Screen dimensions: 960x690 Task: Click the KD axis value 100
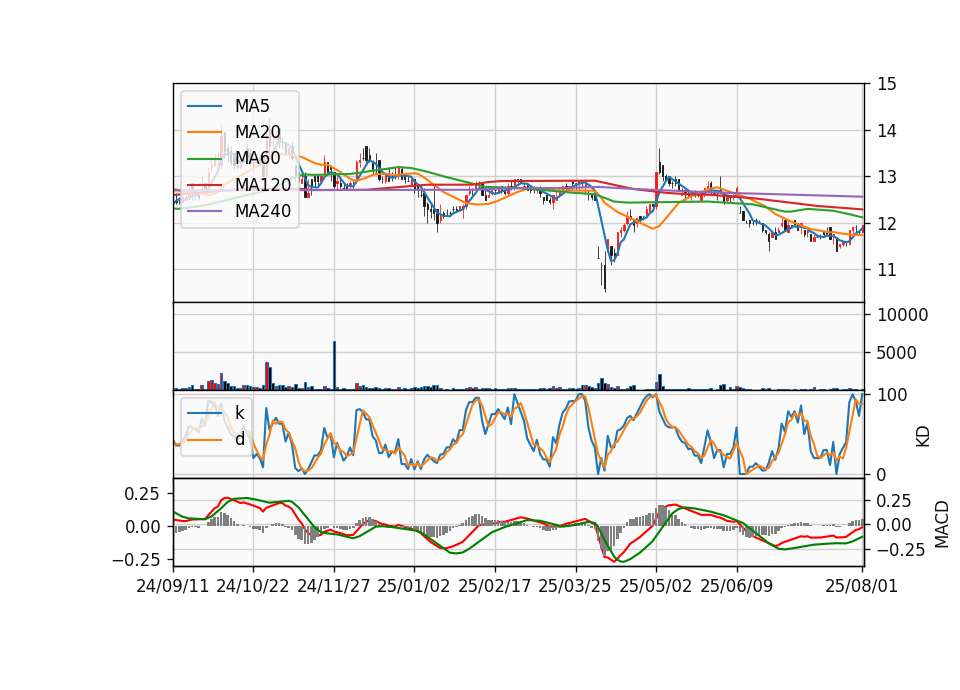point(893,395)
